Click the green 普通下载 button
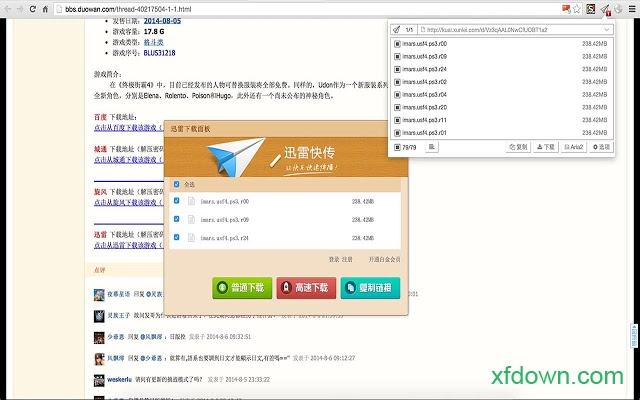This screenshot has height=400, width=640. pos(242,288)
